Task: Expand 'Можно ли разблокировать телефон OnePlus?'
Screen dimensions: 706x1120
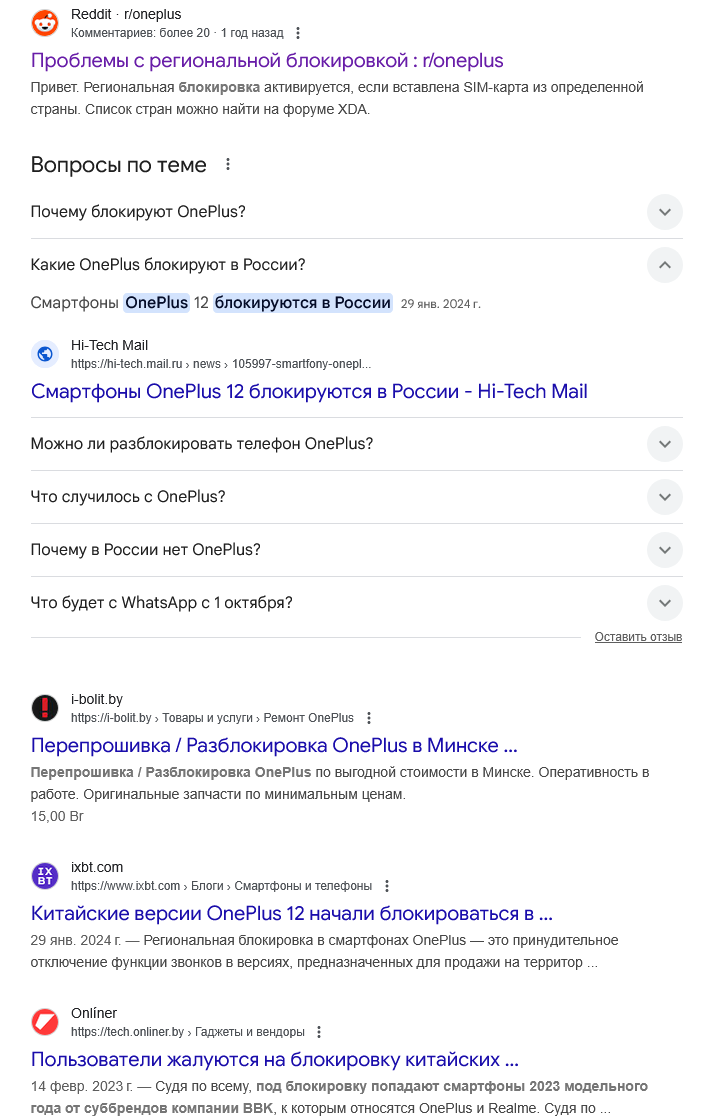Action: coord(665,444)
